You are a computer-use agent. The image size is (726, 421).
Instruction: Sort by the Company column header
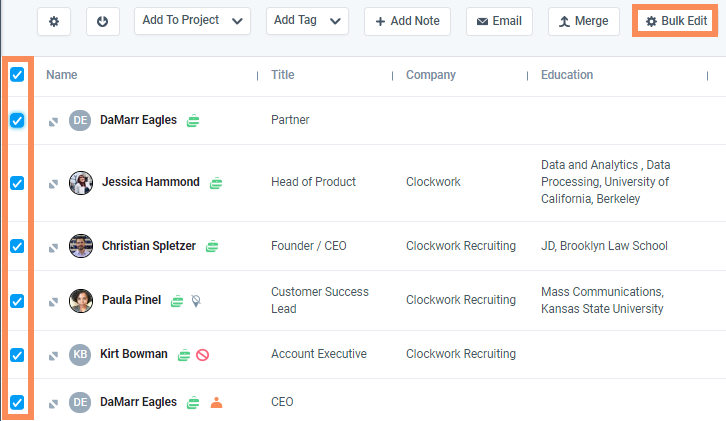click(x=430, y=75)
